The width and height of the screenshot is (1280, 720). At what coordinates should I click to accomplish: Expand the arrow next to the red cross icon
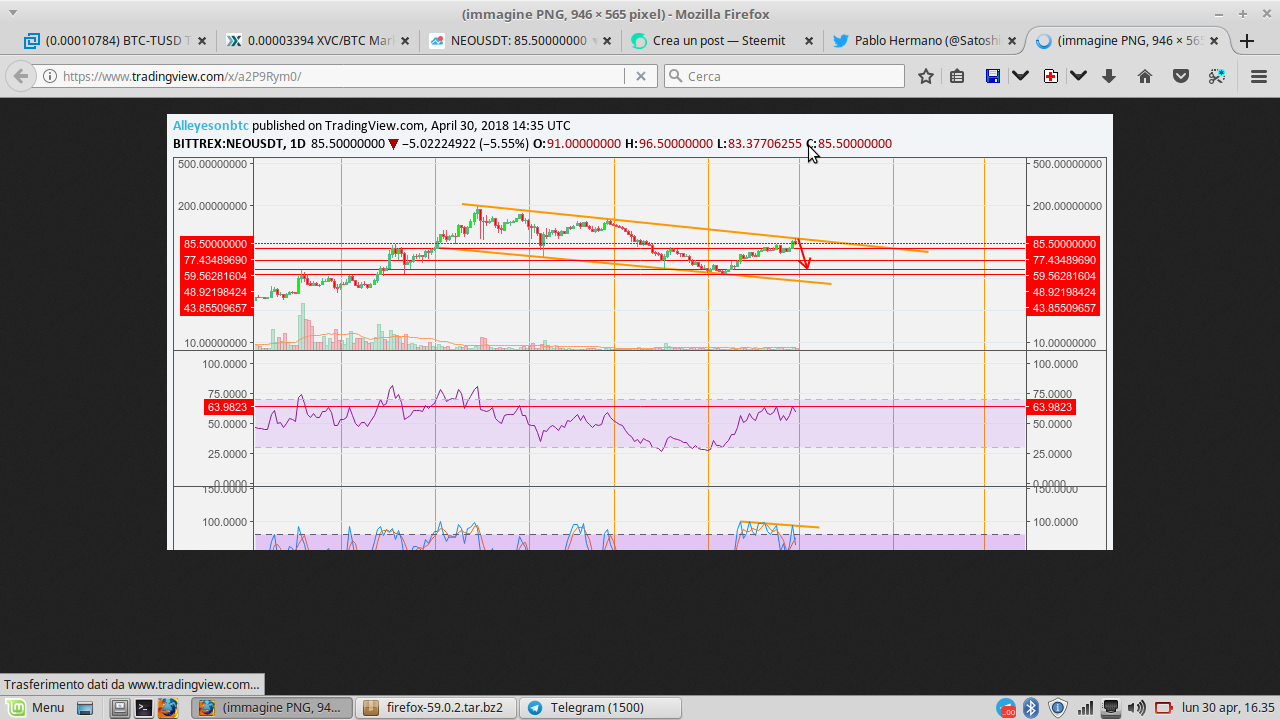click(x=1078, y=76)
